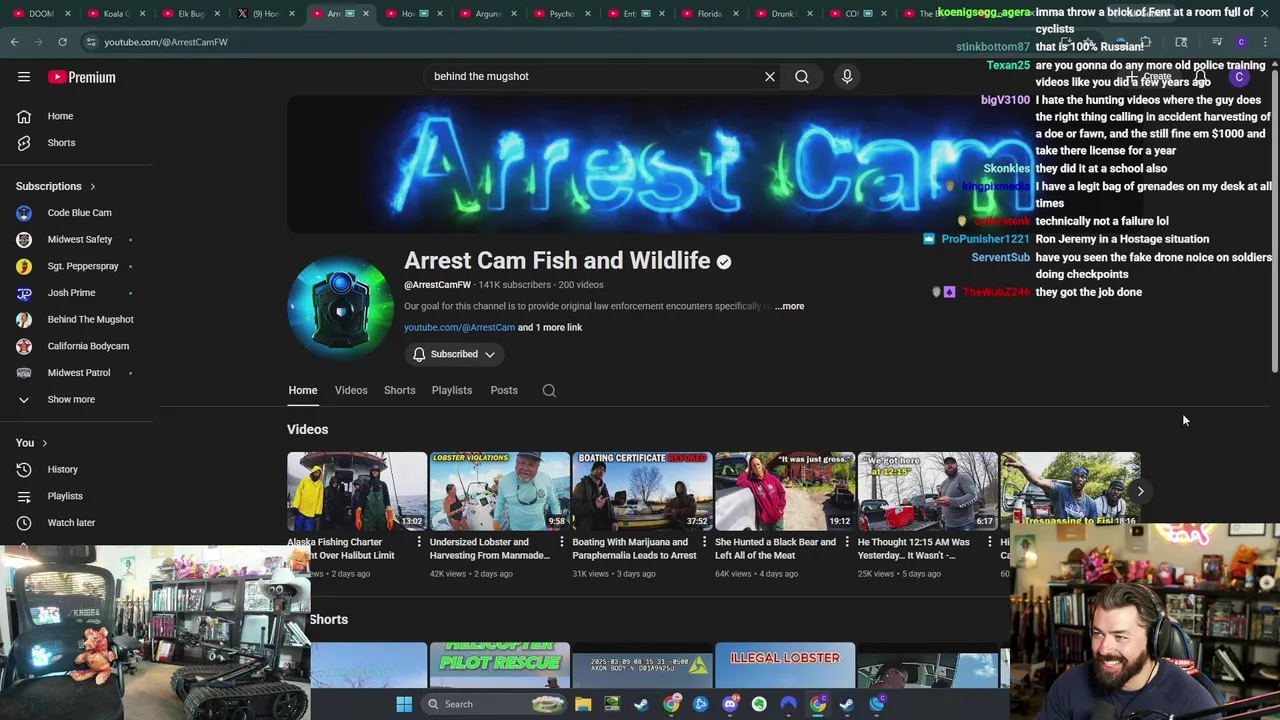Open Discord from the taskbar
Screen dimensions: 1280x720
pos(730,704)
